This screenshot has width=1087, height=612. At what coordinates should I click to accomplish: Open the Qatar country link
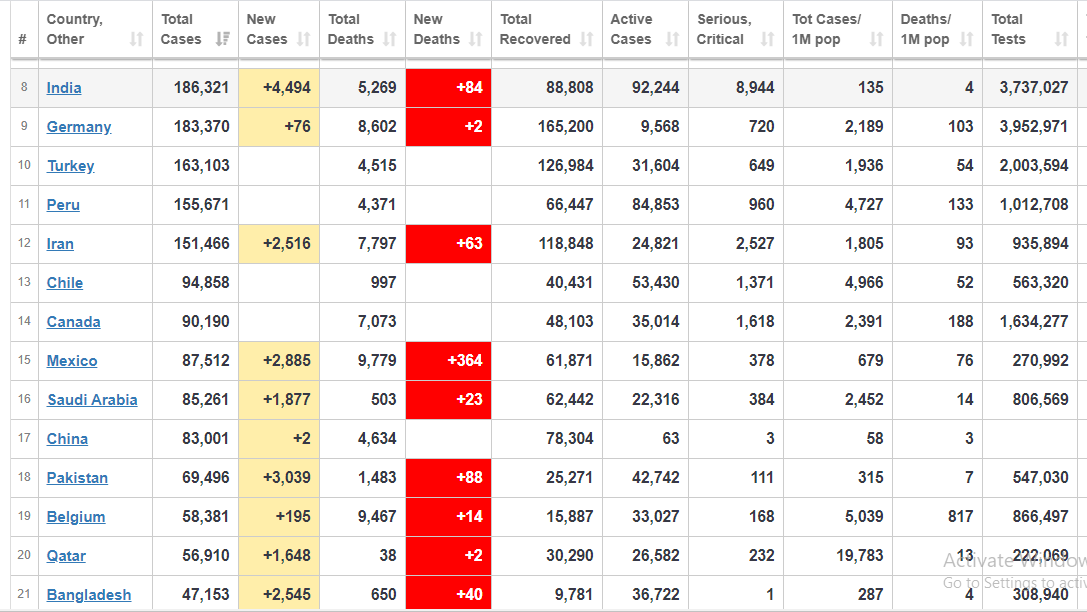[x=67, y=556]
